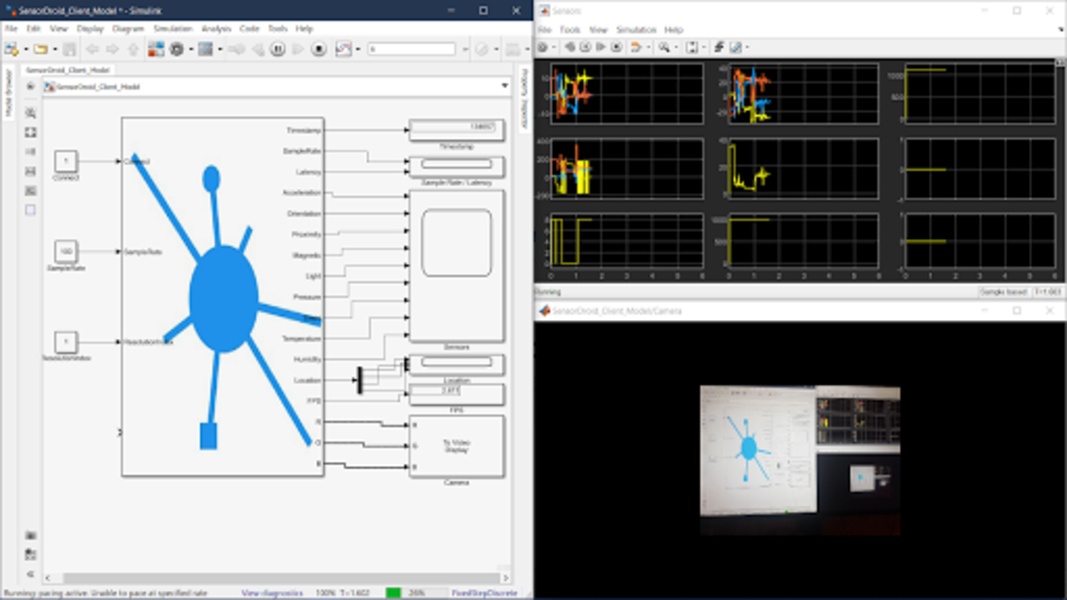Click Fit to View in canvas palette
1067x600 pixels.
31,132
